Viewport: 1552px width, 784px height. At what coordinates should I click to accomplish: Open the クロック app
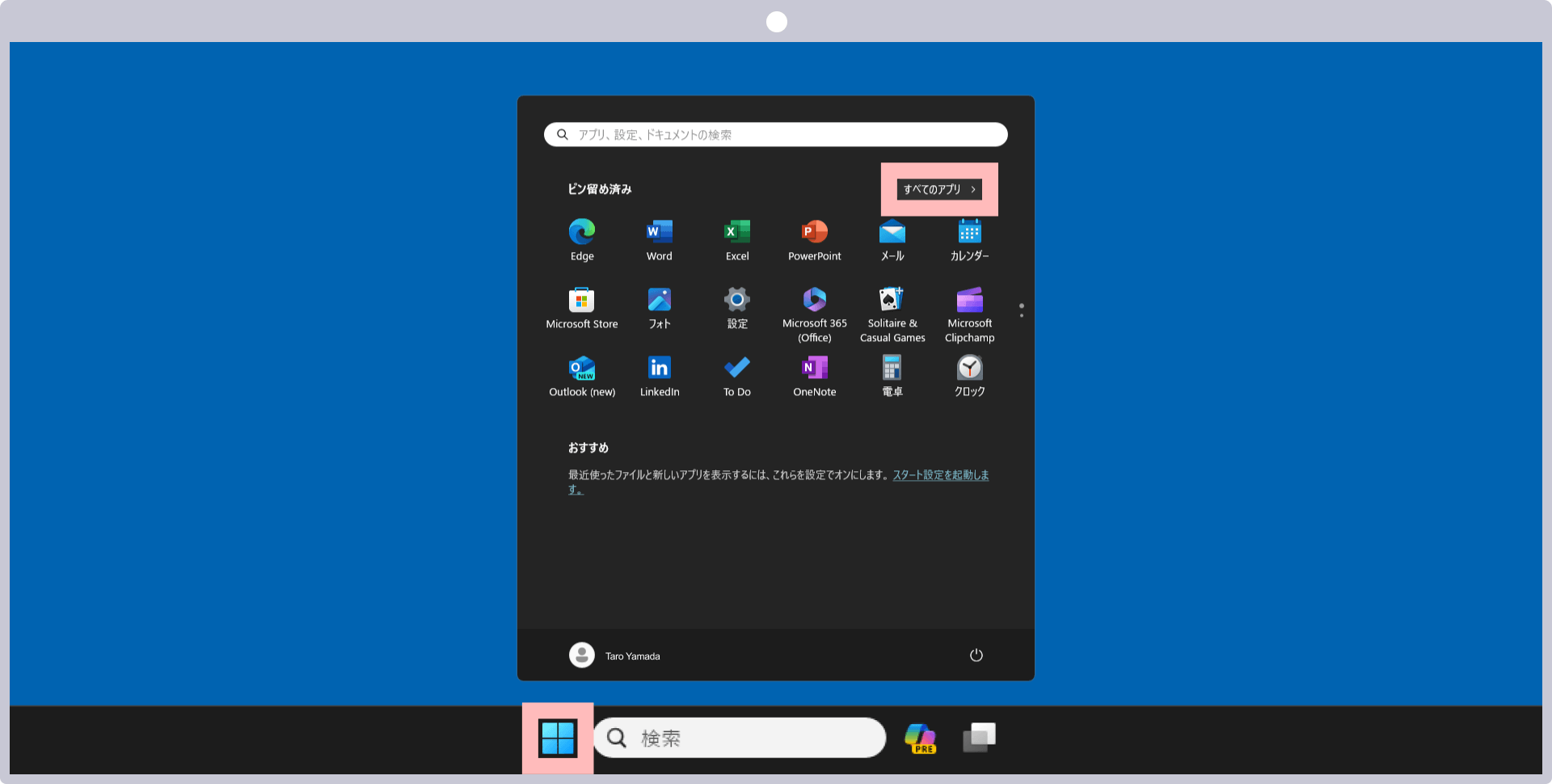(970, 377)
